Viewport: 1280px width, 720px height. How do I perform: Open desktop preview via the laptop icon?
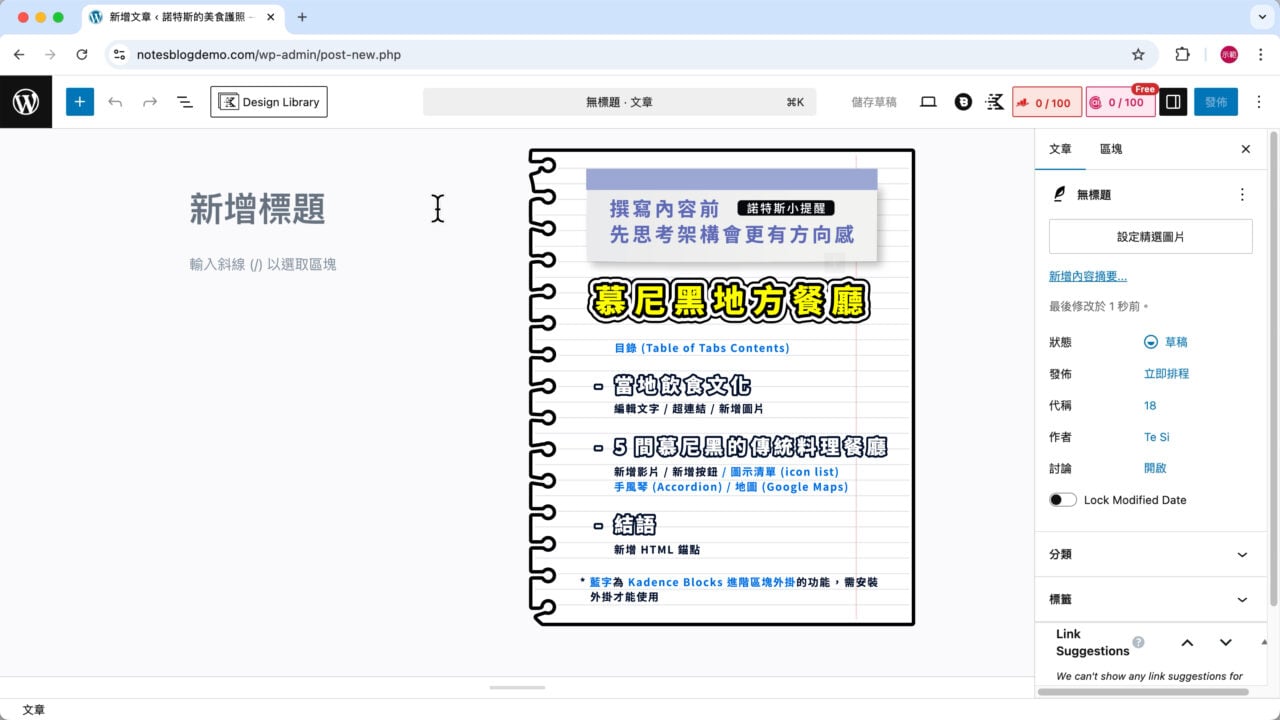[x=928, y=101]
